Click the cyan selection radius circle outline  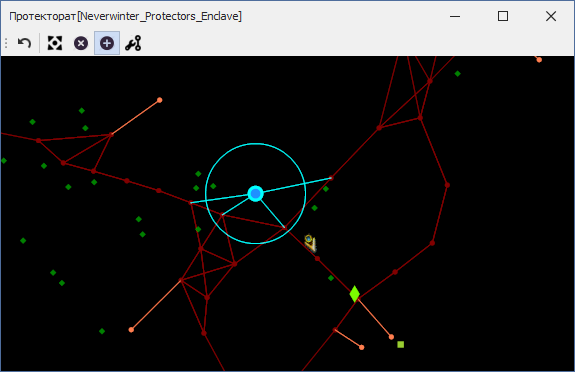(256, 144)
